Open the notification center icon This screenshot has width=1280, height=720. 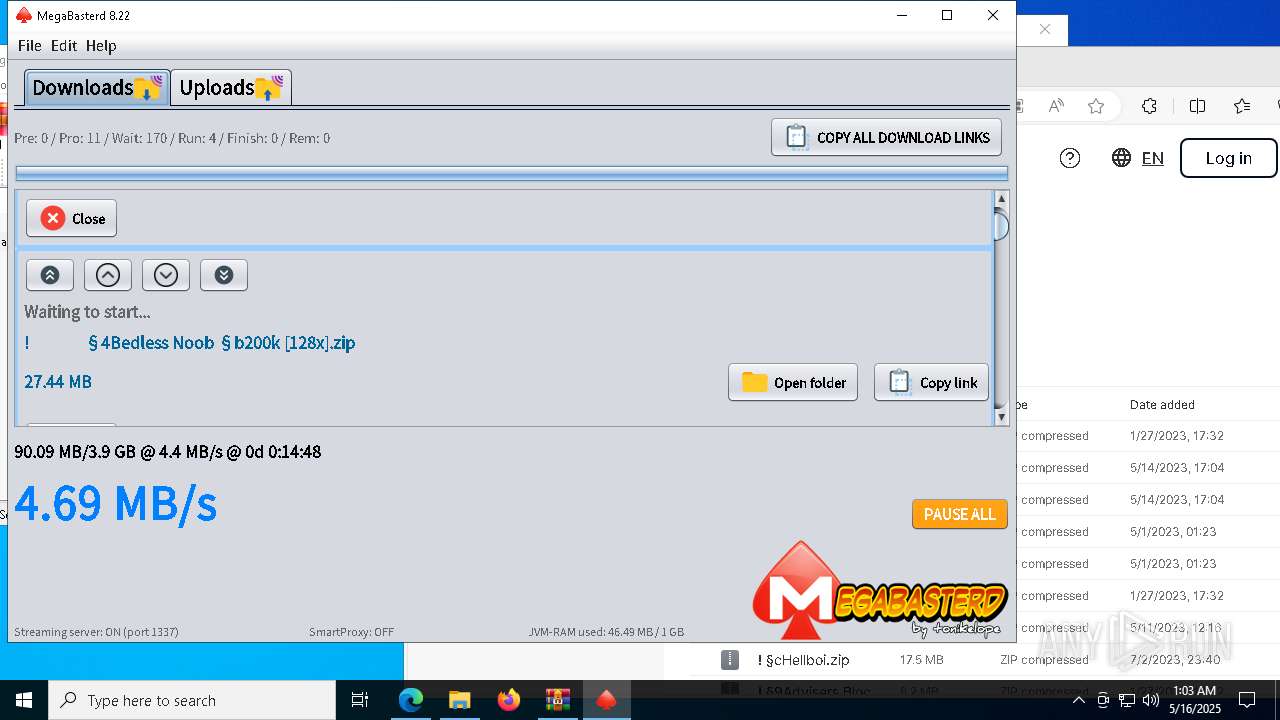pyautogui.click(x=1247, y=700)
